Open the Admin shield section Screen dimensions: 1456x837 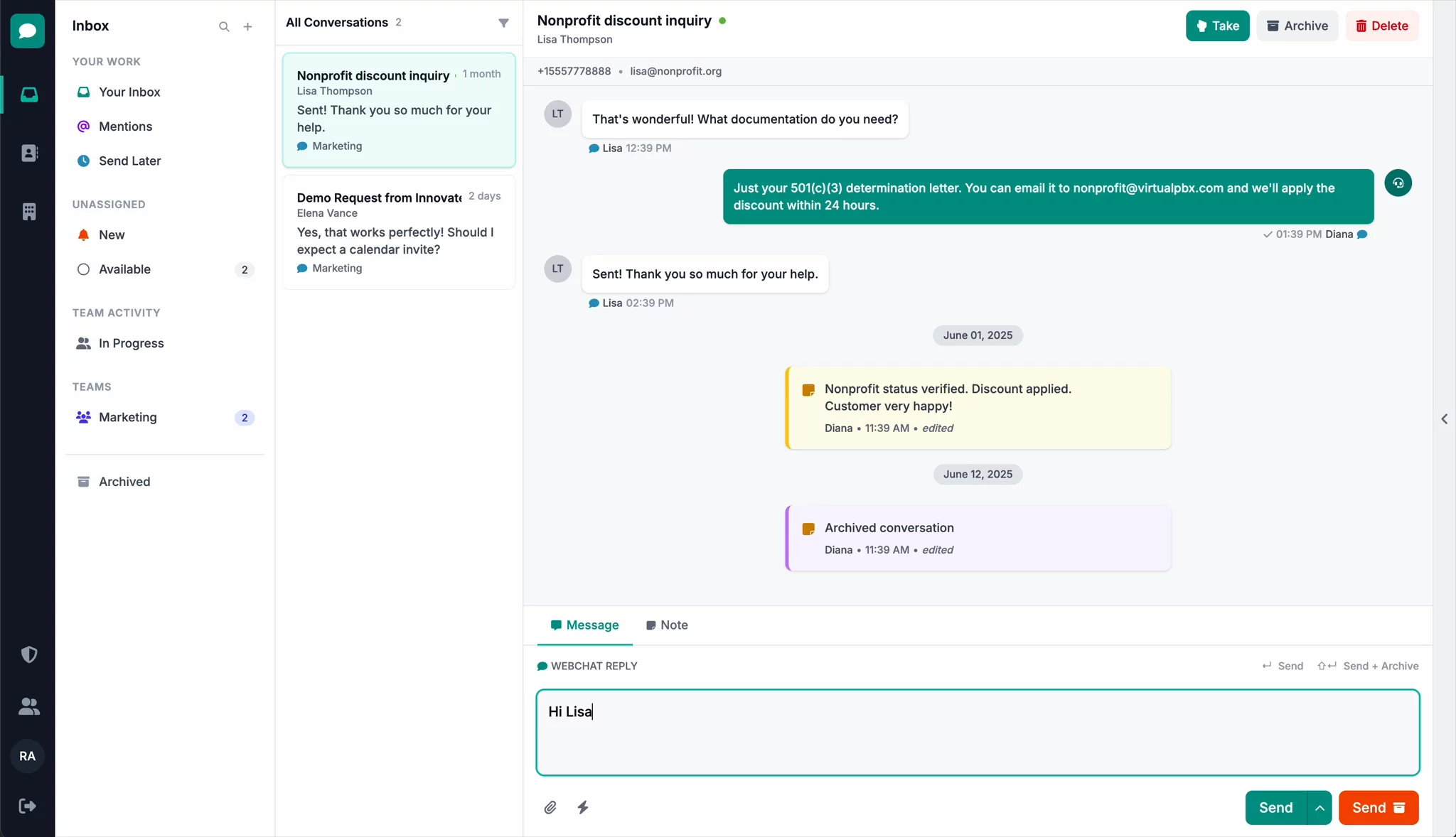28,654
